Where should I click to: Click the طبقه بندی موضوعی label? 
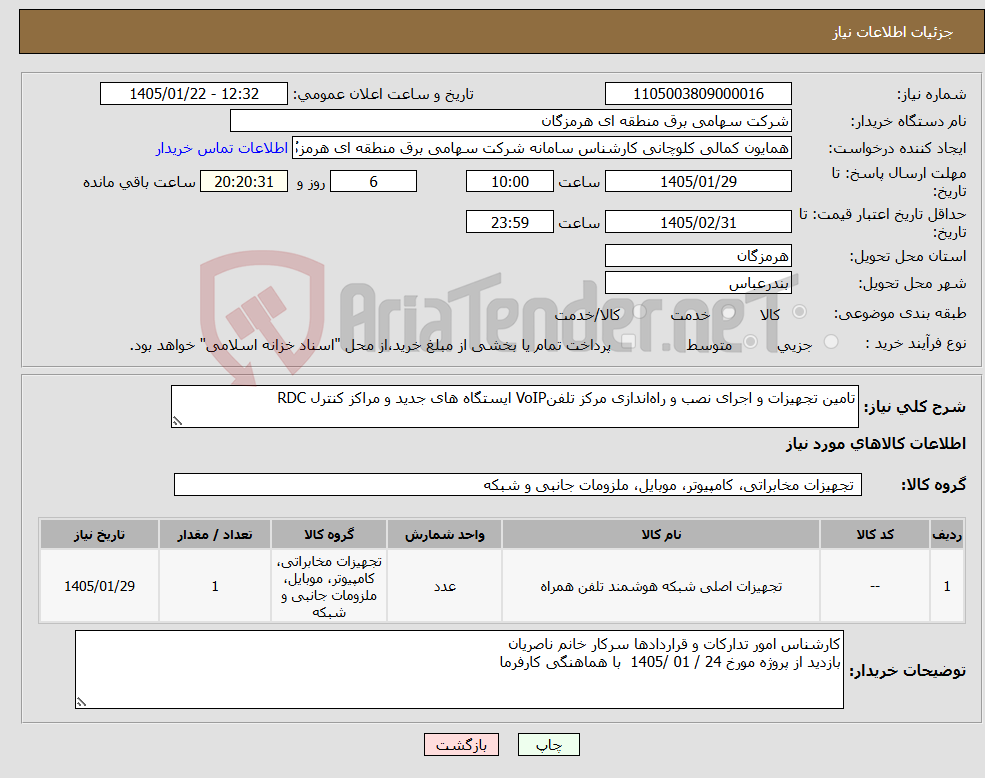tap(900, 313)
